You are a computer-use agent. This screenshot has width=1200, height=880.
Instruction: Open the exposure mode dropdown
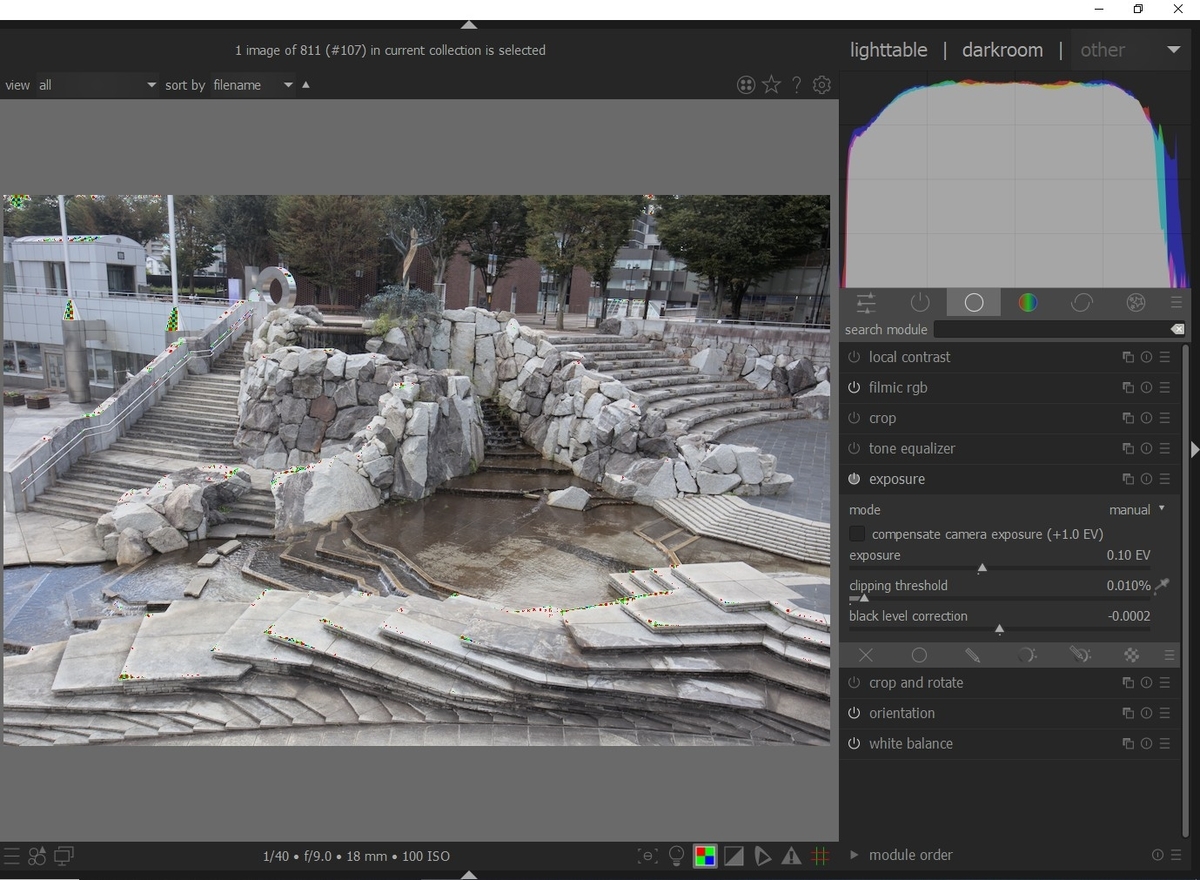pos(1137,510)
